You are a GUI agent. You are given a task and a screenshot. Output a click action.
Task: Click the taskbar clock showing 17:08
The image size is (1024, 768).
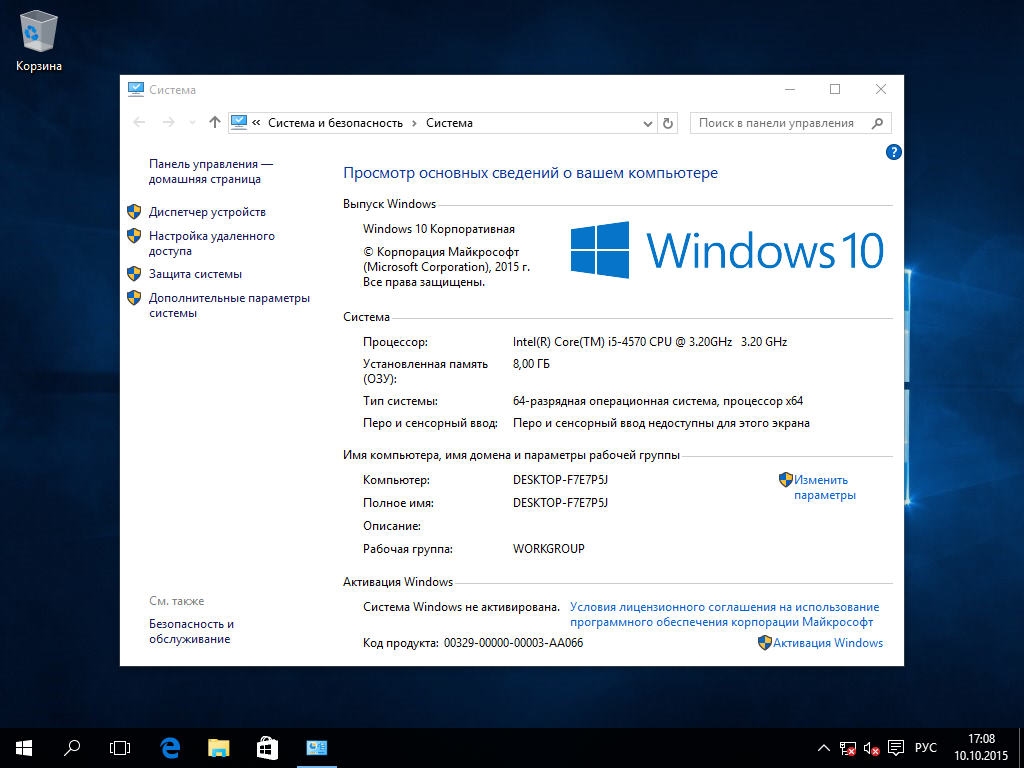[981, 748]
